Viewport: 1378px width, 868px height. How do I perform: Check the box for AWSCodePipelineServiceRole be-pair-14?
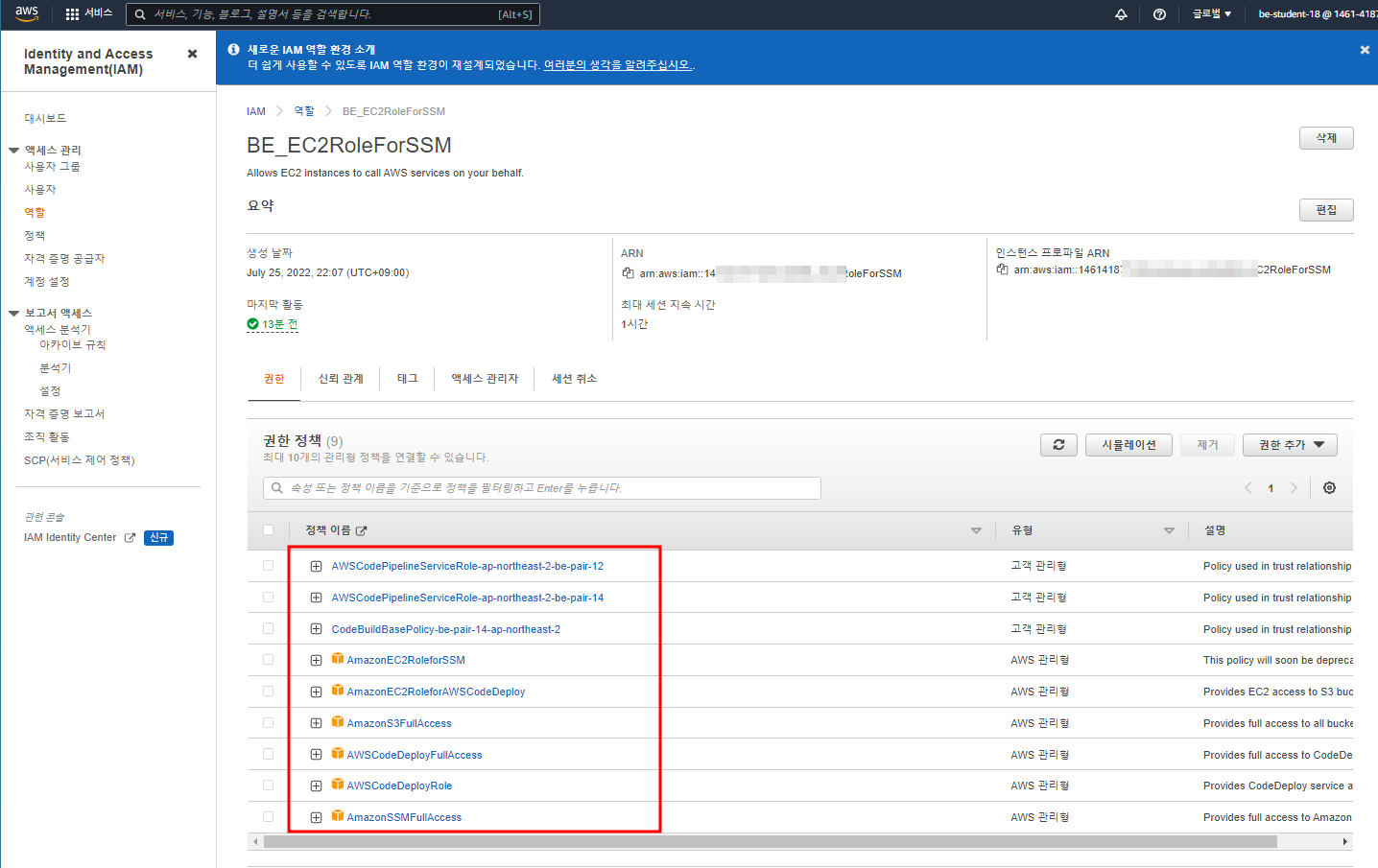[268, 598]
